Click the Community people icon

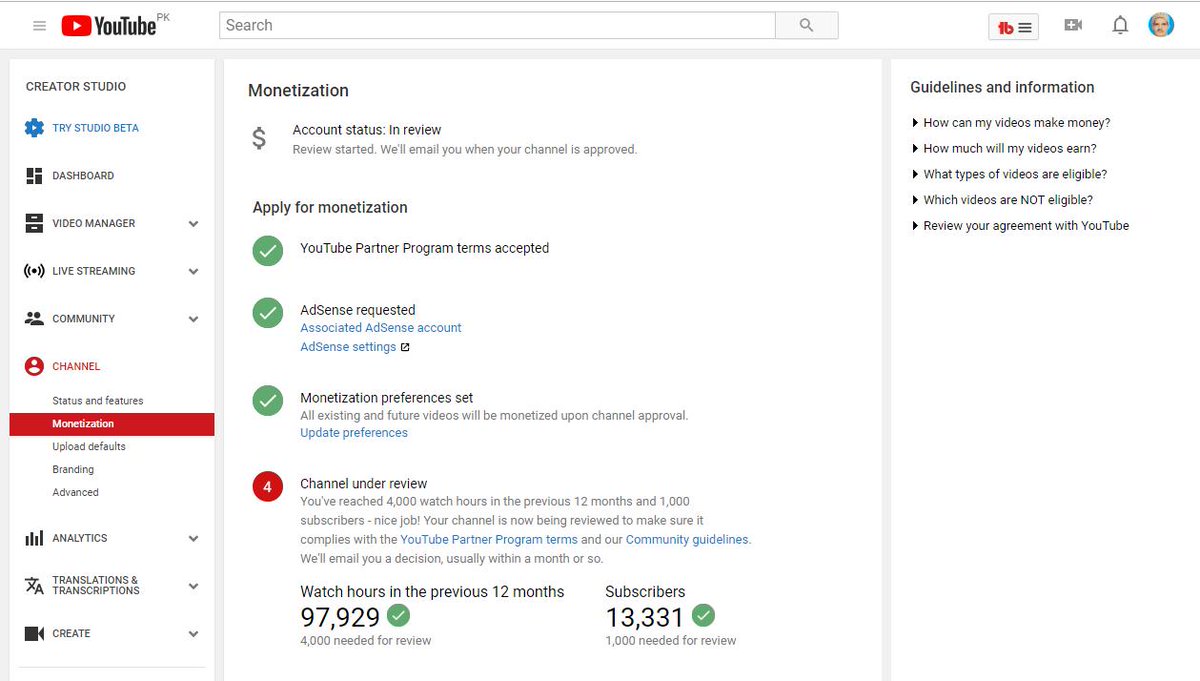pos(34,319)
